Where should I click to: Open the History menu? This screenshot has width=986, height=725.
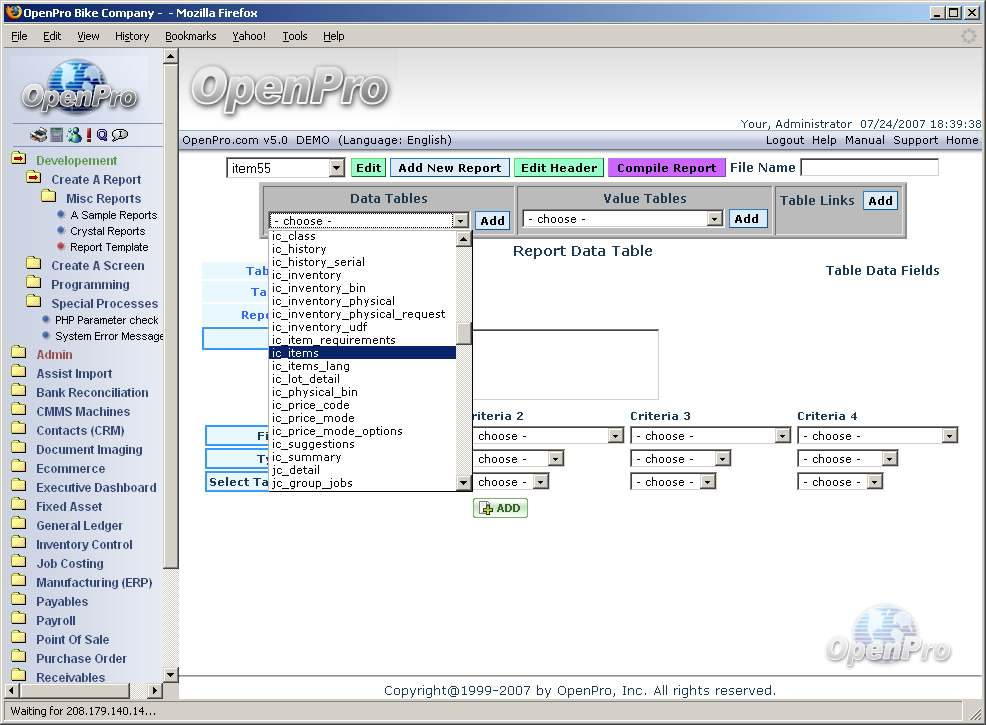click(x=131, y=36)
